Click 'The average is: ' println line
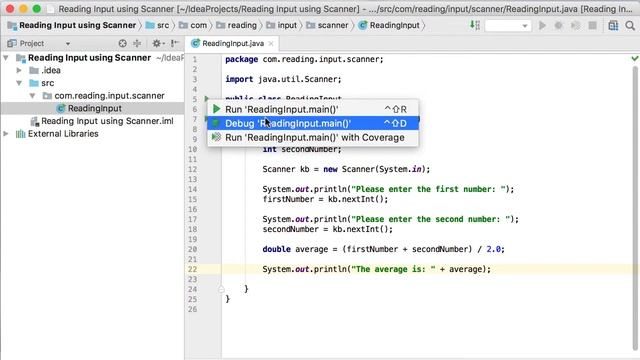This screenshot has width=640, height=360. coord(376,269)
